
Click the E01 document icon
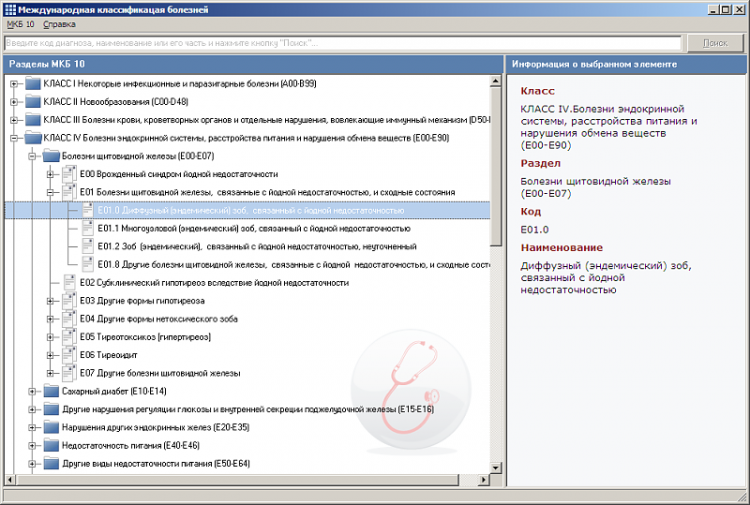coord(69,192)
